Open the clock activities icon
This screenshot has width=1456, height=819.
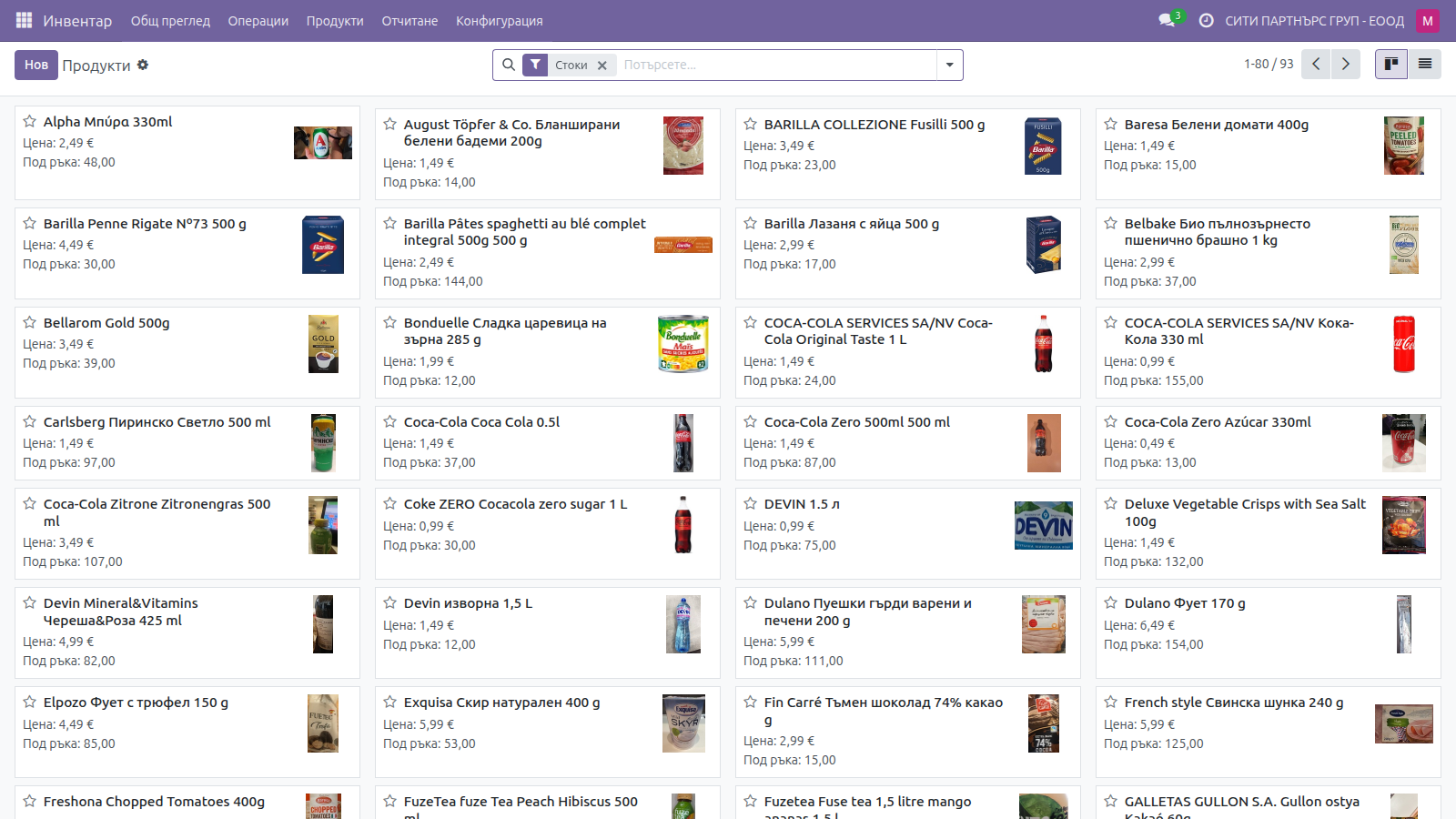point(1206,20)
